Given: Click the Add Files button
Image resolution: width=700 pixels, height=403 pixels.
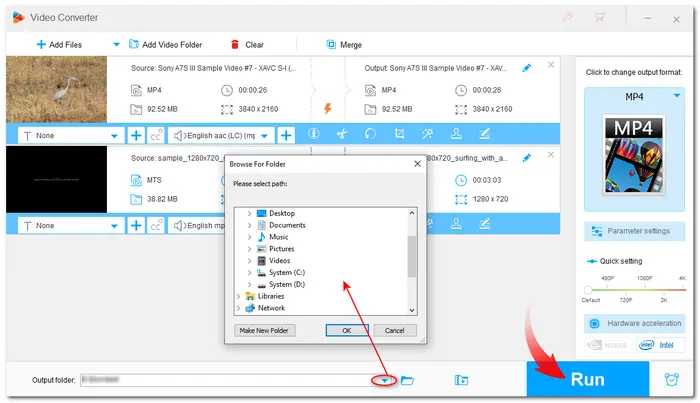Looking at the screenshot, I should click(x=59, y=45).
